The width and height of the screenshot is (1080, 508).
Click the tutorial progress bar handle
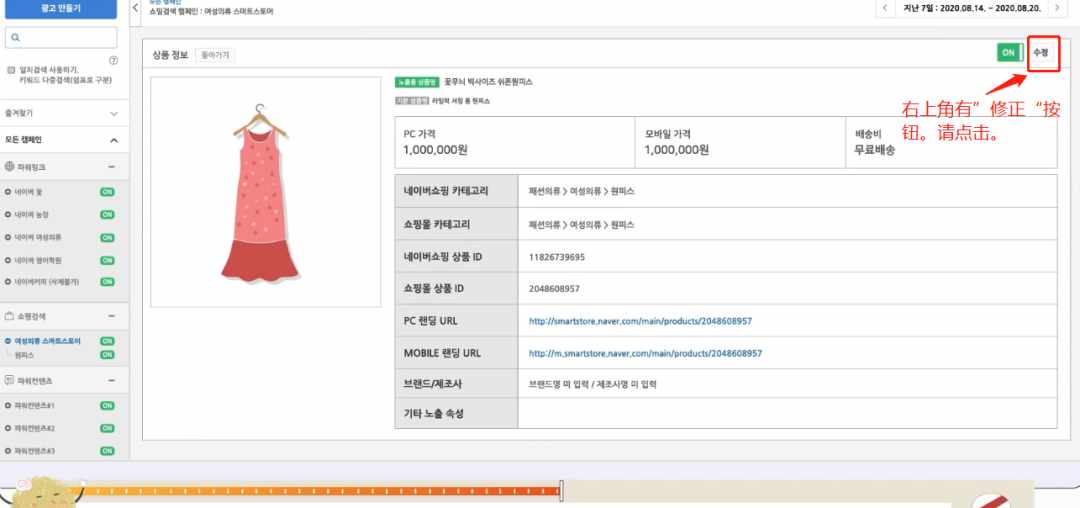point(561,491)
